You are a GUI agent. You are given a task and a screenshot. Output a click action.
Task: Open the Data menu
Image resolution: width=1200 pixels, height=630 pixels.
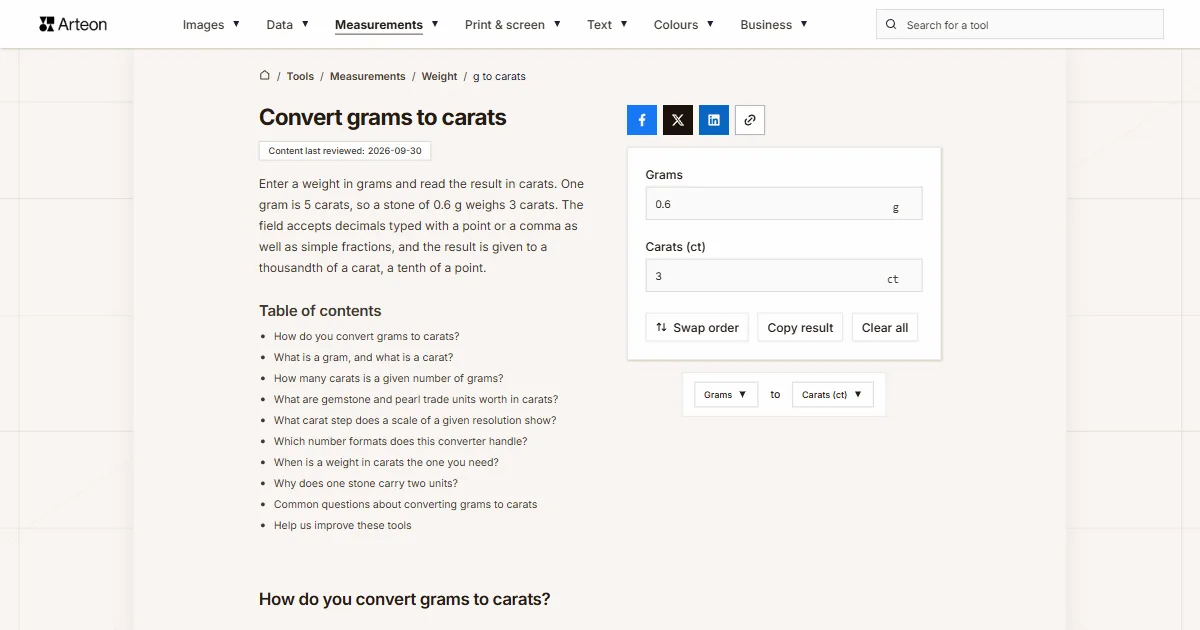pos(287,25)
